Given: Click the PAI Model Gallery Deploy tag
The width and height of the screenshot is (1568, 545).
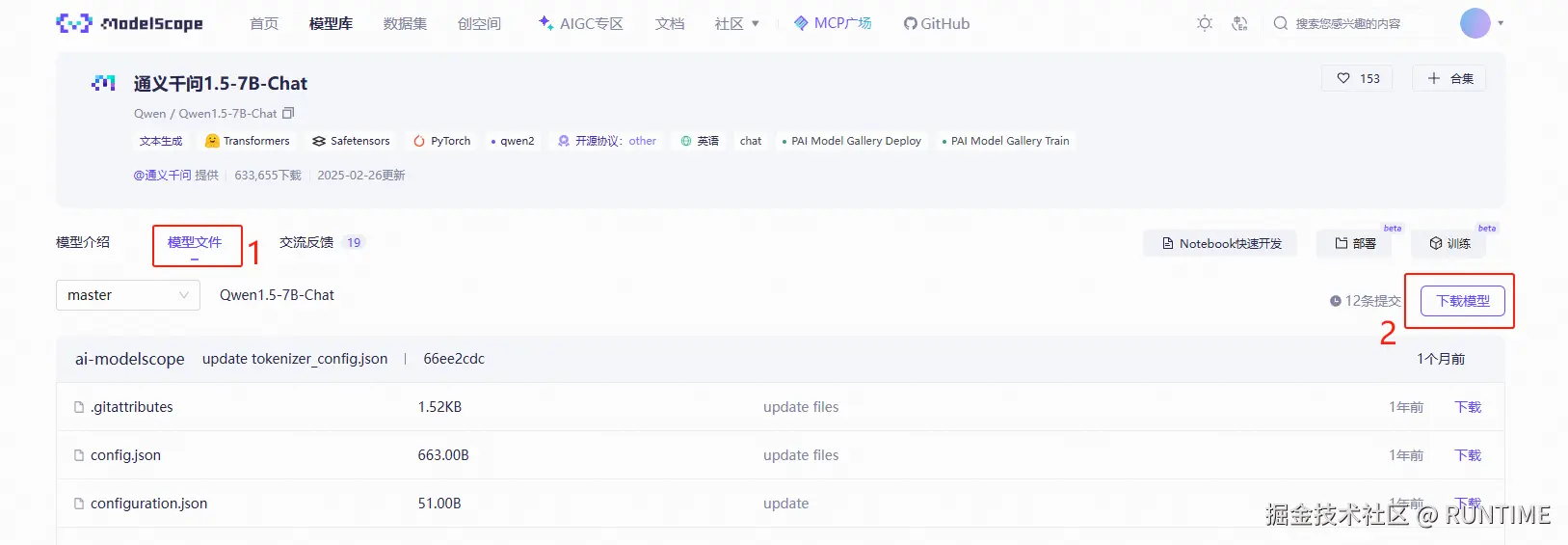Looking at the screenshot, I should (x=851, y=141).
